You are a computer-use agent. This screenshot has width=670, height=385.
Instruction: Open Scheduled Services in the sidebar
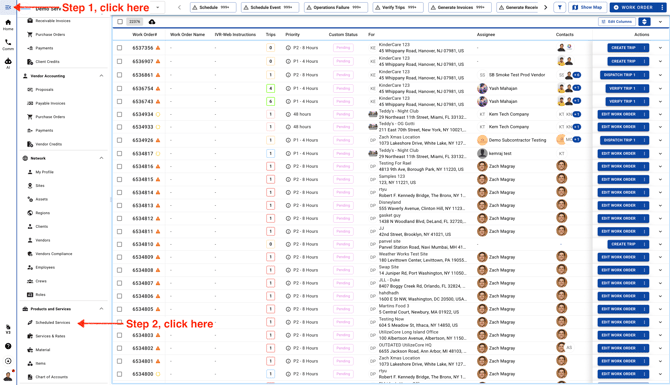click(53, 323)
